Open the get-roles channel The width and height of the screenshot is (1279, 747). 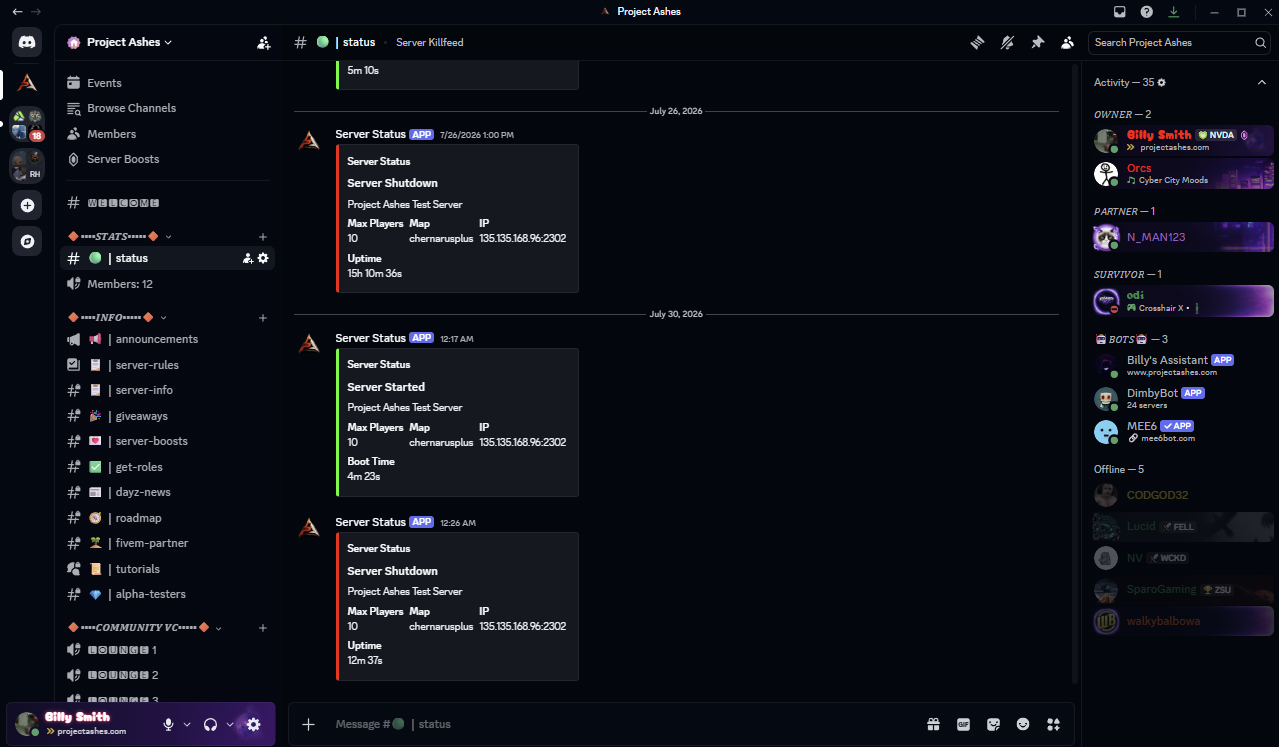tap(167, 467)
